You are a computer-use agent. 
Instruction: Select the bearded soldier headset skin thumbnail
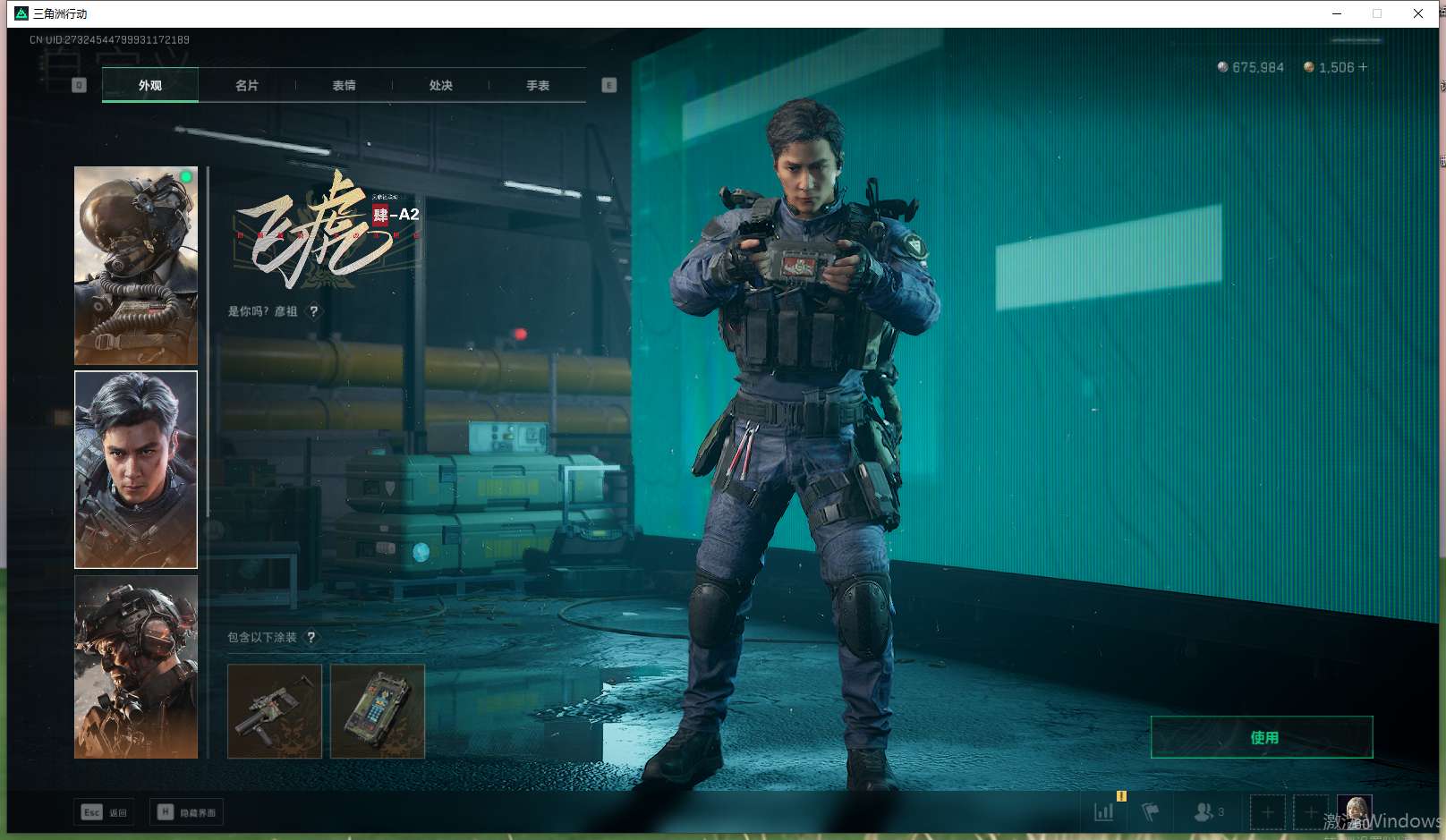click(x=136, y=667)
